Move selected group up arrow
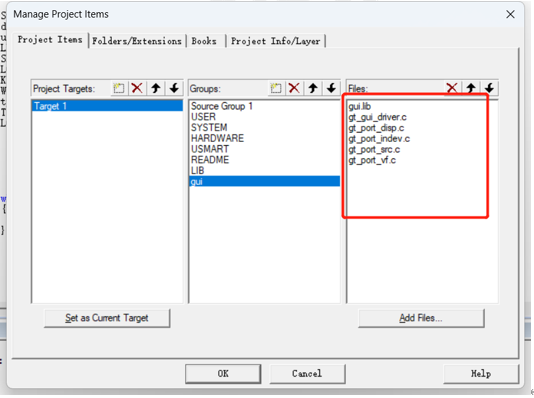Screen dimensions: 534x398 click(313, 89)
